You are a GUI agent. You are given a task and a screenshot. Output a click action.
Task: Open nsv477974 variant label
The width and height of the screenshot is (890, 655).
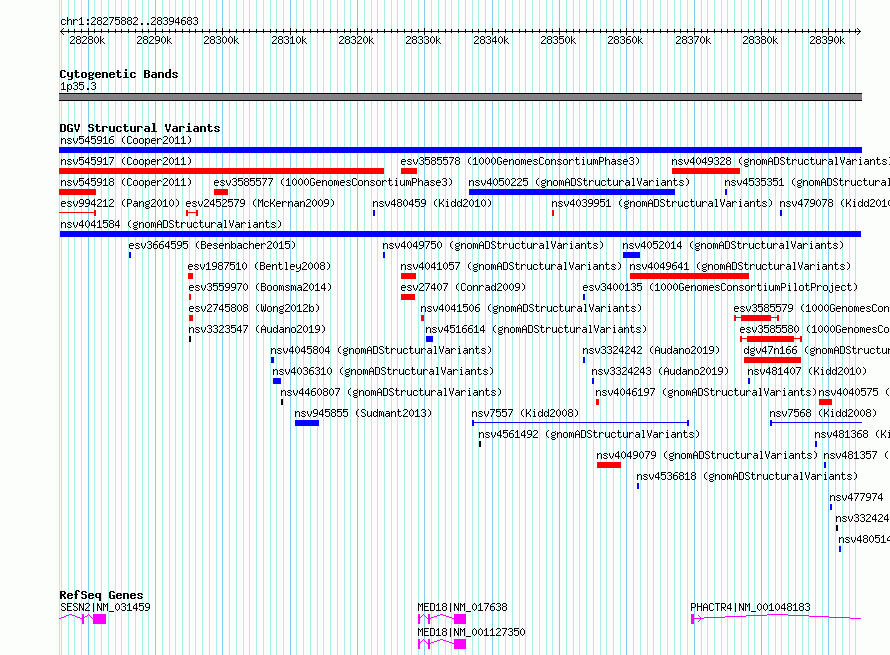coord(856,497)
